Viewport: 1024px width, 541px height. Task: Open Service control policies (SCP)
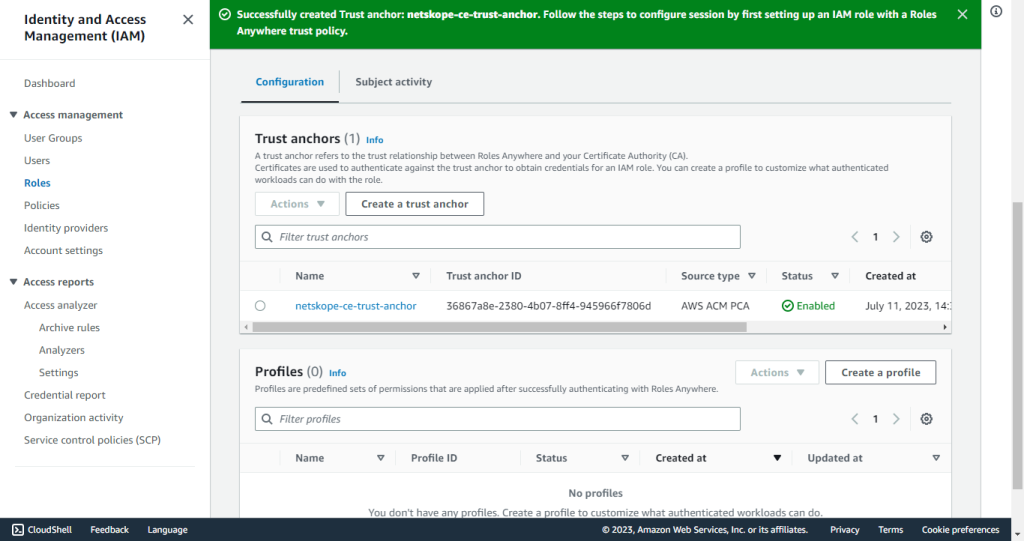92,440
